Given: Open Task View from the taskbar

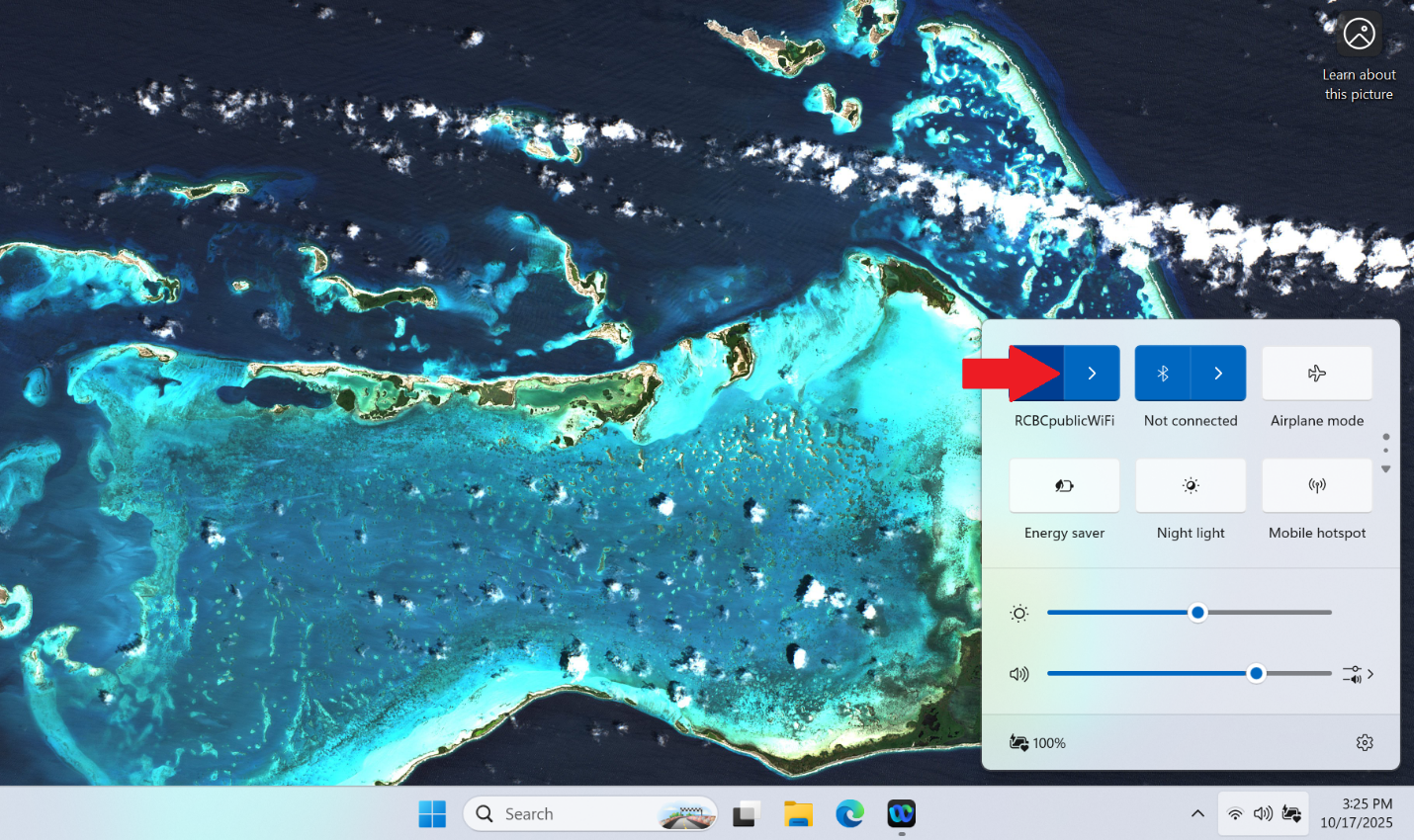Looking at the screenshot, I should click(746, 813).
